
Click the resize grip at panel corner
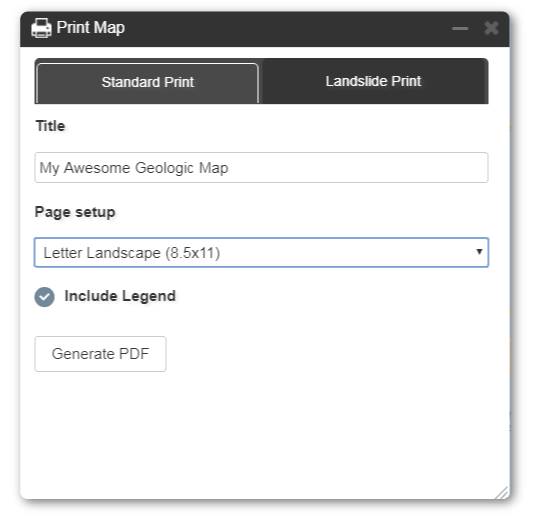click(502, 493)
